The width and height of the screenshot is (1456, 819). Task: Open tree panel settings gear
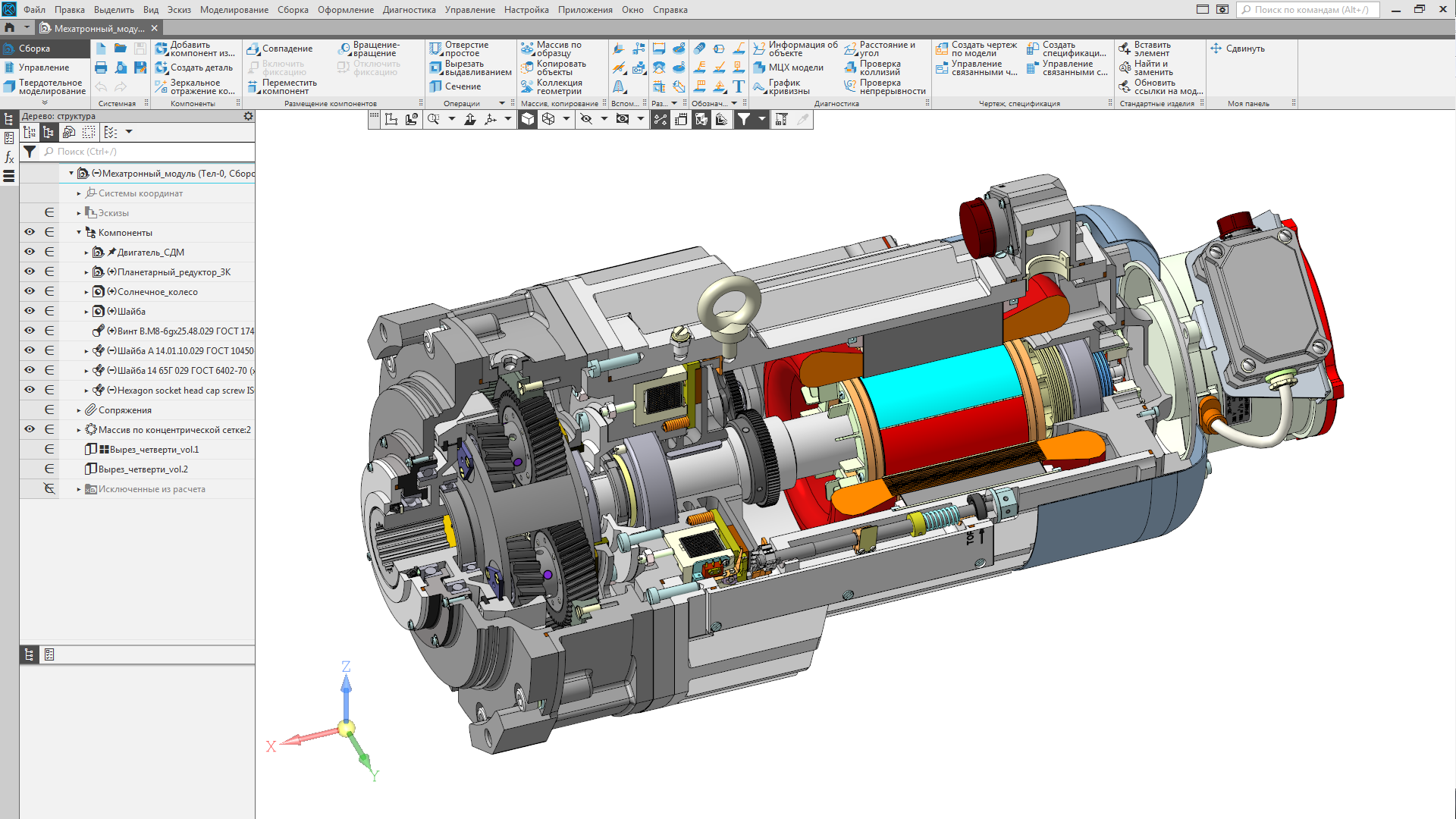coord(248,116)
